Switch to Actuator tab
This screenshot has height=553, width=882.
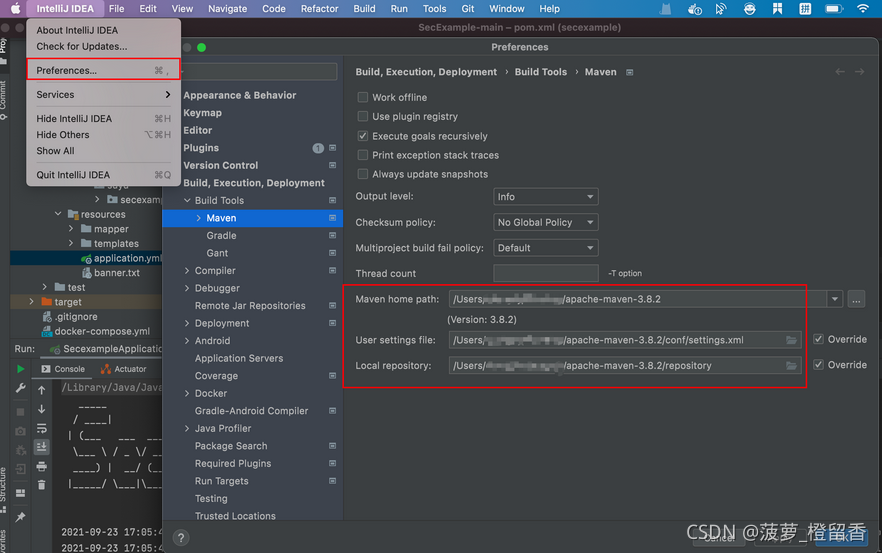[x=123, y=369]
